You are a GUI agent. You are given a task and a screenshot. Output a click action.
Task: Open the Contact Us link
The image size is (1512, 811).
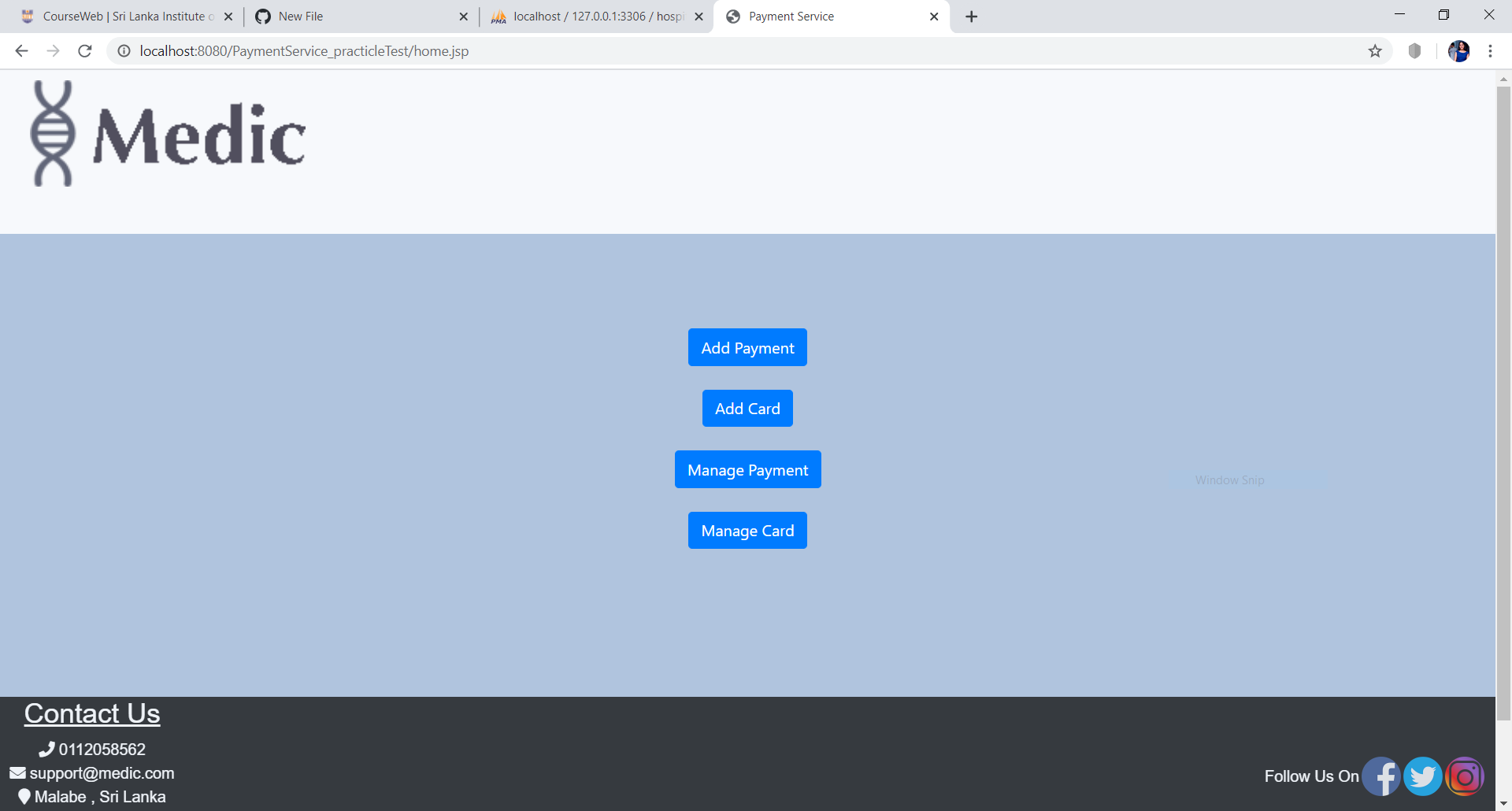[x=91, y=713]
